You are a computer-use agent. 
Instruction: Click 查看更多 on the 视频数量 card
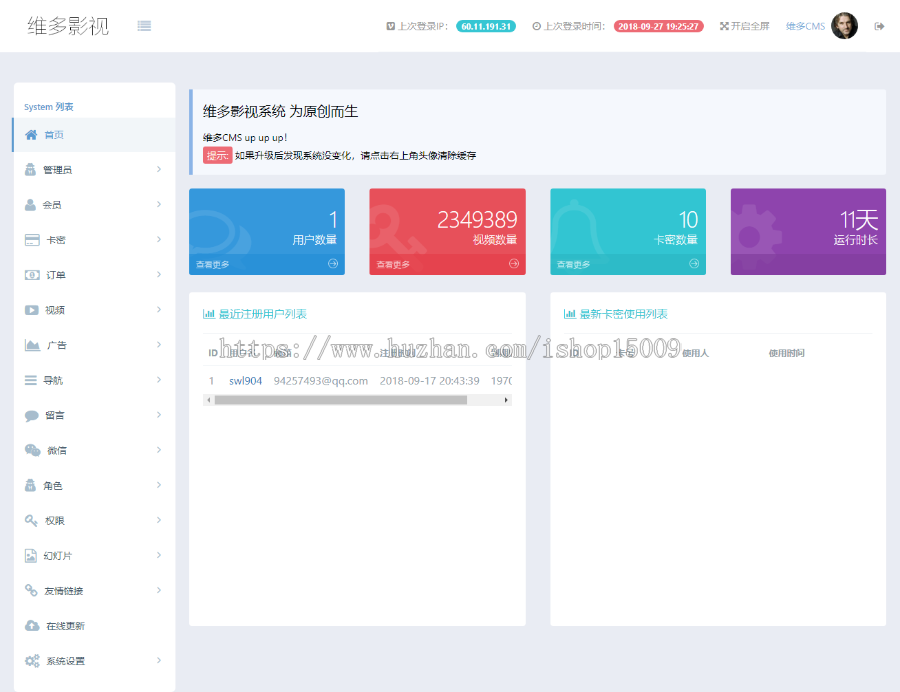tap(392, 265)
